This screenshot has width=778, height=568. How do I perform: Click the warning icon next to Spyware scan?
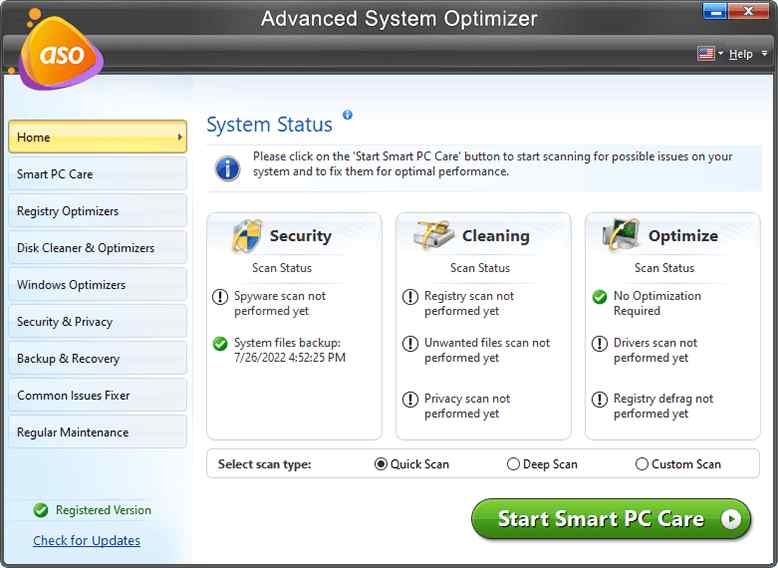(220, 297)
